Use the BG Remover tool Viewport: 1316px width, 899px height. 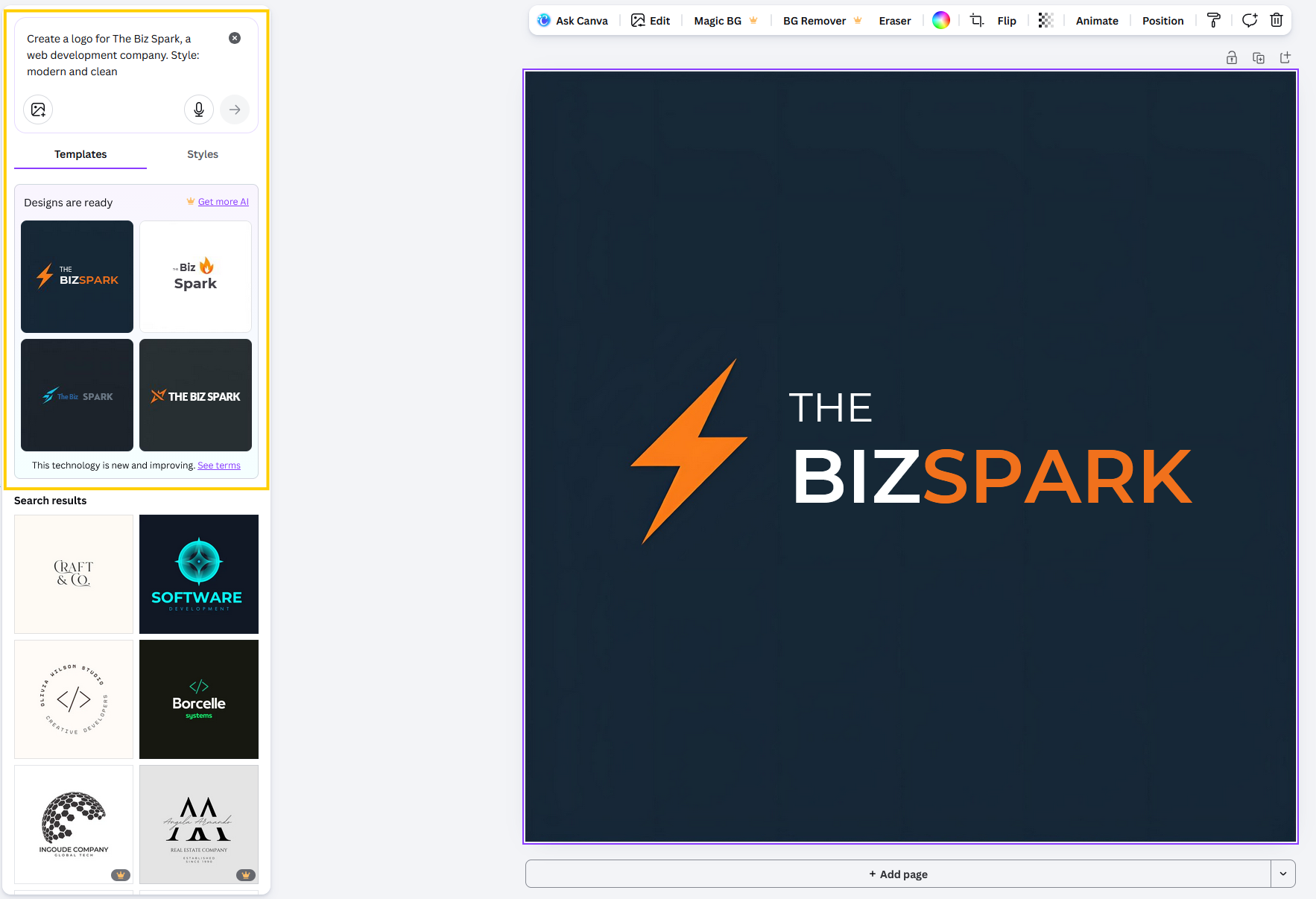point(813,20)
